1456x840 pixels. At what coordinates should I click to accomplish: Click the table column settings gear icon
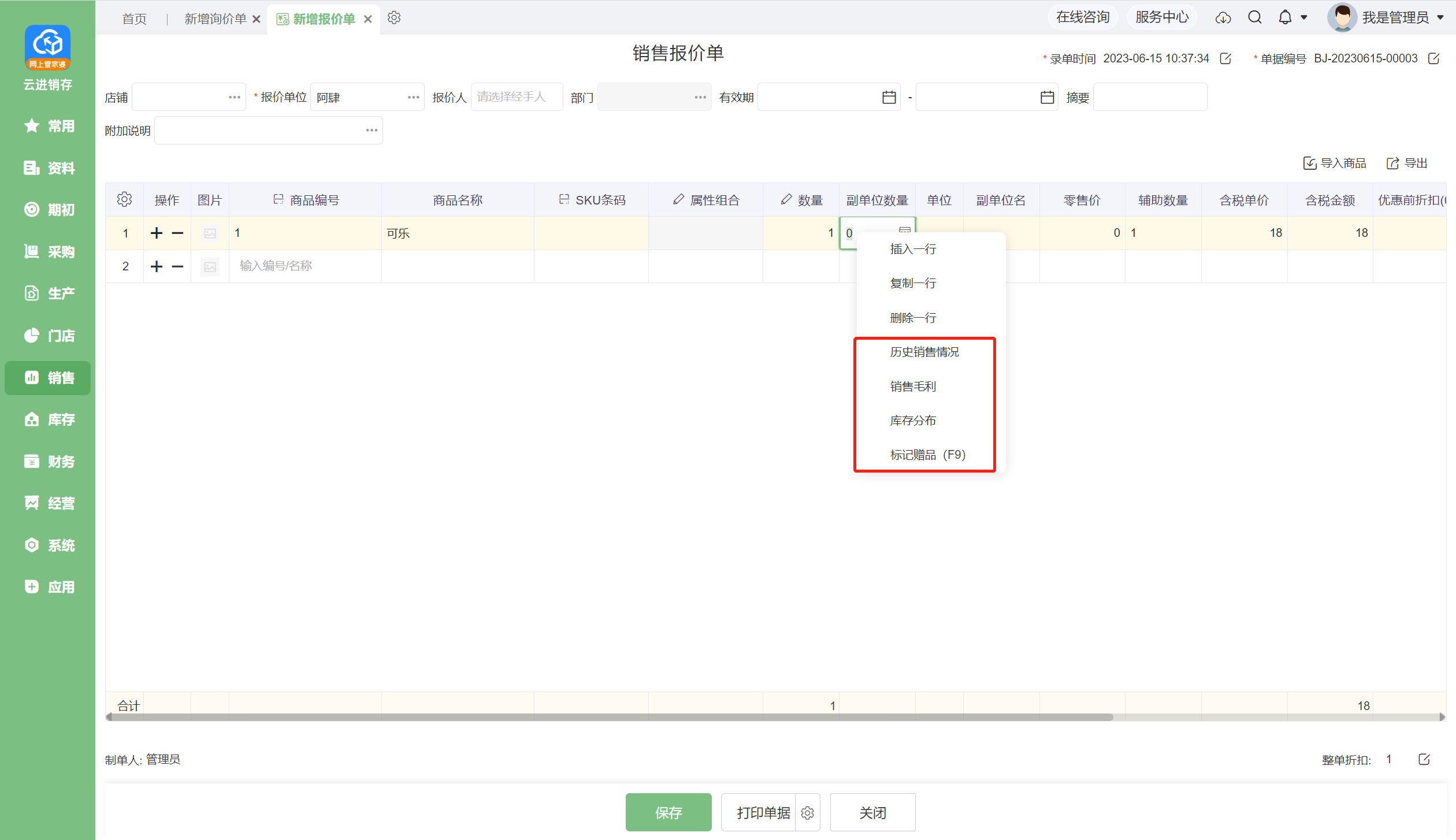pyautogui.click(x=124, y=200)
